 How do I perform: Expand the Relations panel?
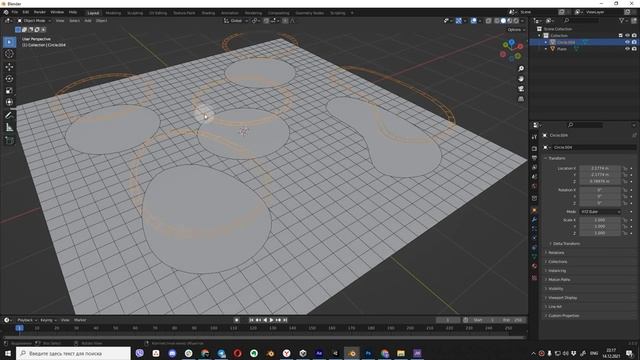click(x=556, y=253)
